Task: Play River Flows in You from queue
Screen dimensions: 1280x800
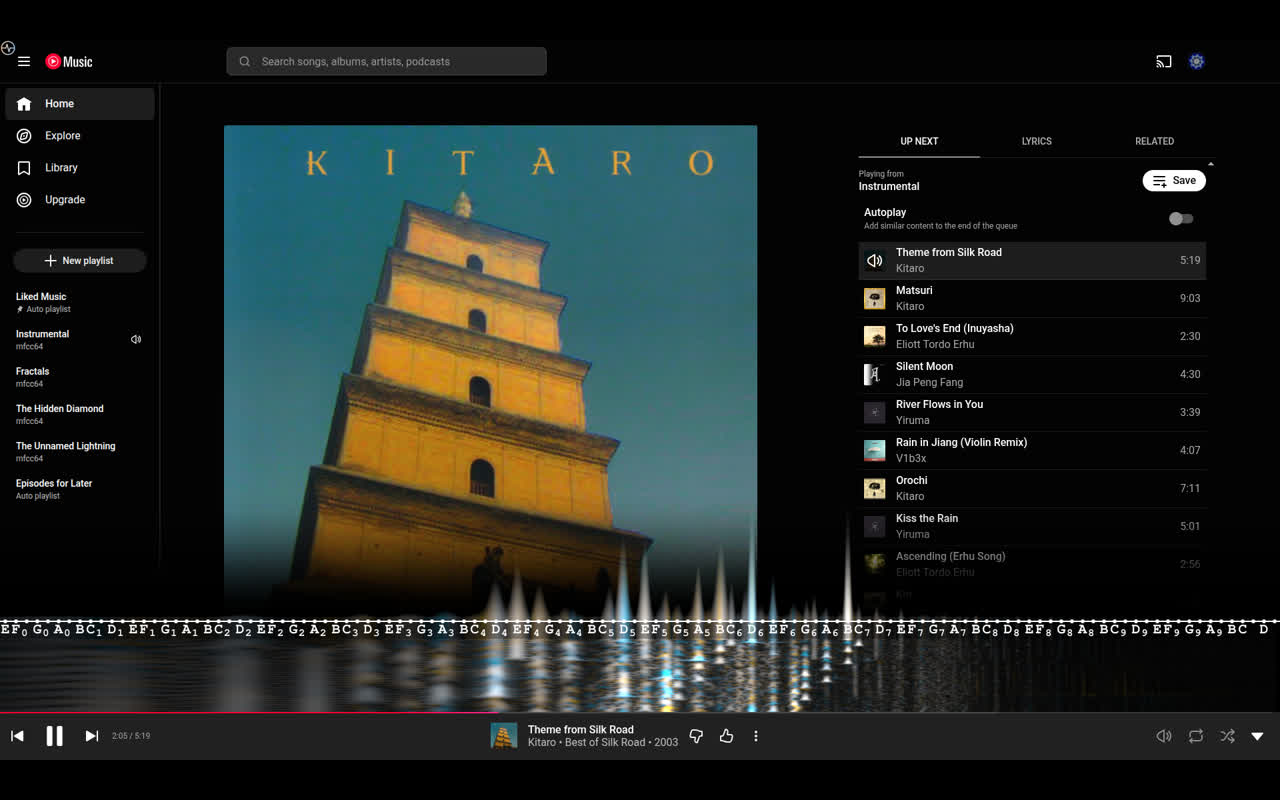Action: point(1032,412)
